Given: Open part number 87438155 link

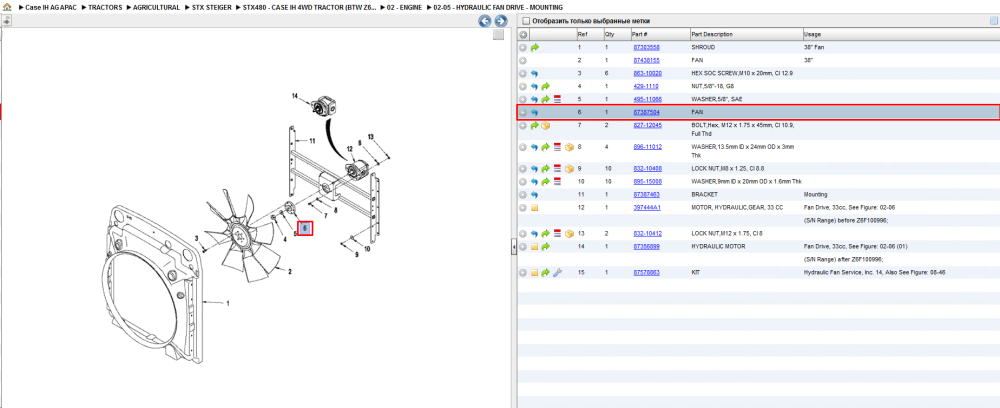Looking at the screenshot, I should coord(646,60).
